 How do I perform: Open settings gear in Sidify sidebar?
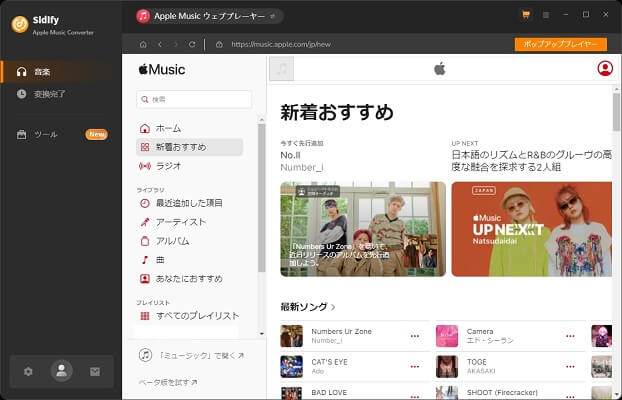28,371
